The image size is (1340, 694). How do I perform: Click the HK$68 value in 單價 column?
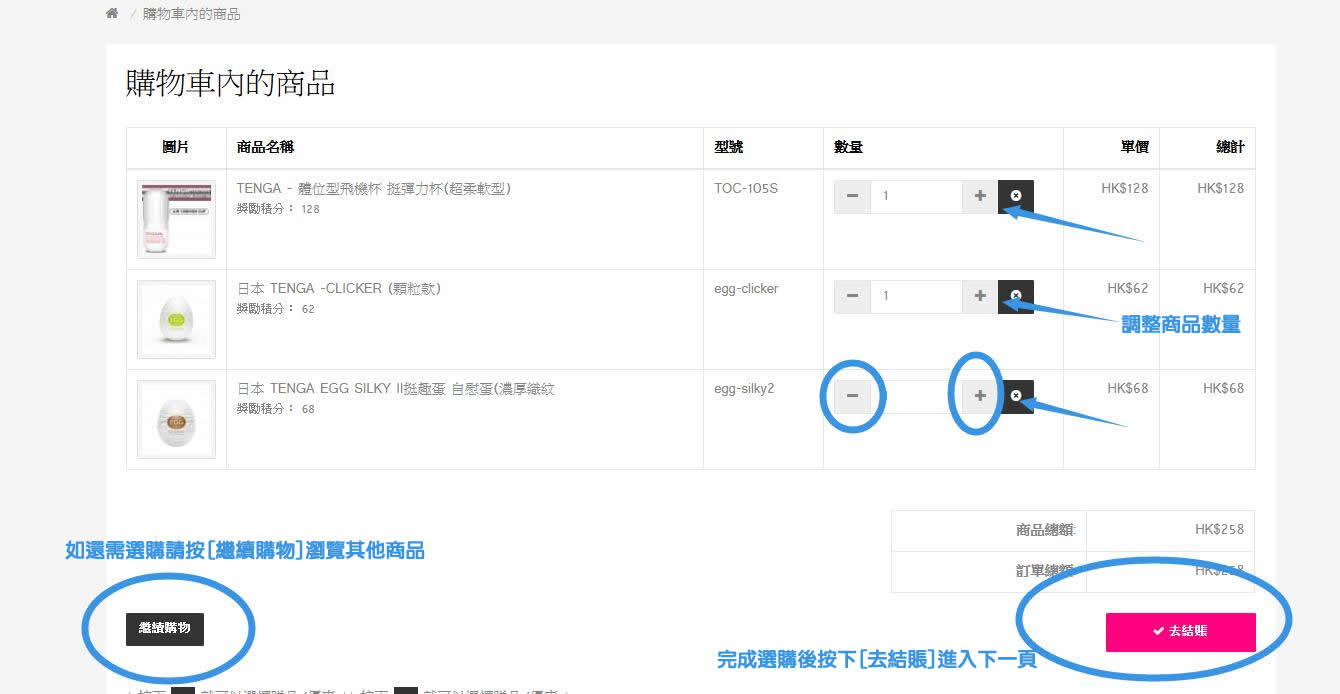[x=1128, y=388]
